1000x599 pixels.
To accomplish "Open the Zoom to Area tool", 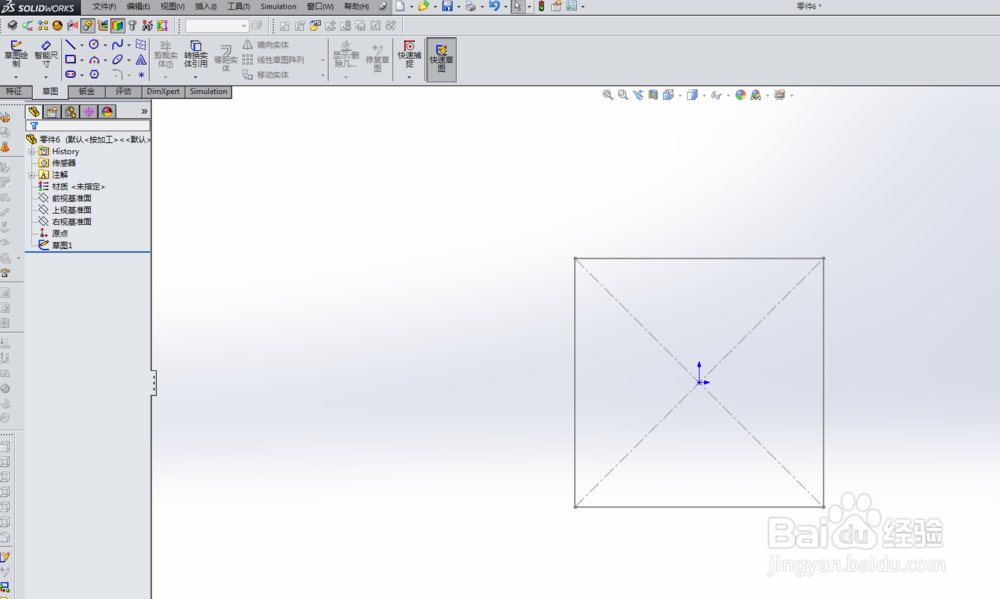I will click(x=622, y=95).
